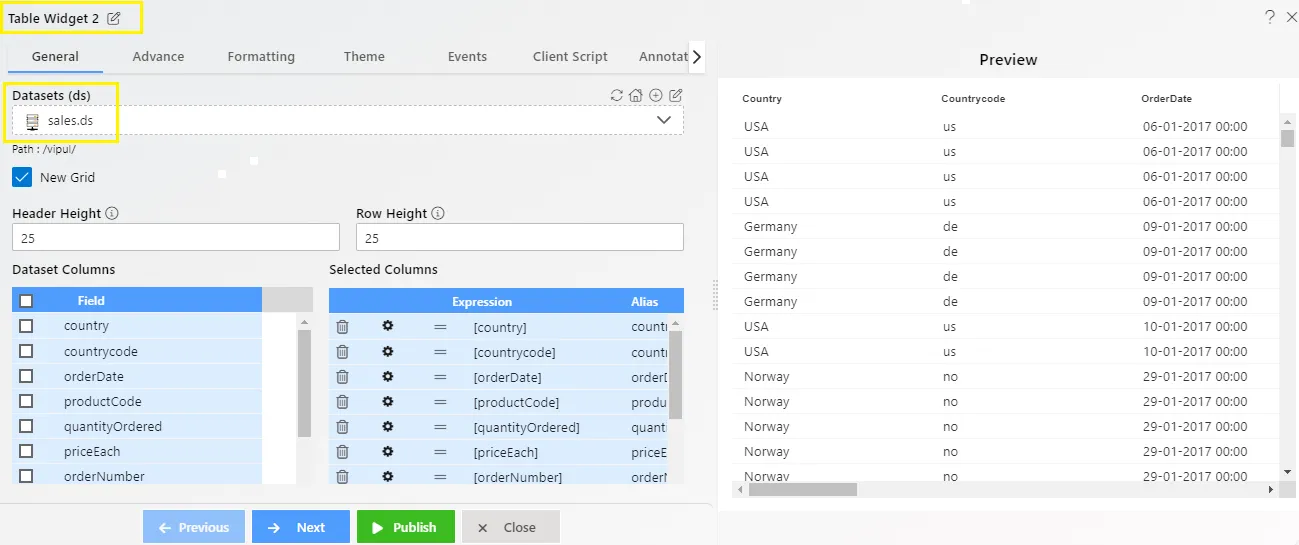
Task: Switch to the Advance tab
Action: coord(158,57)
